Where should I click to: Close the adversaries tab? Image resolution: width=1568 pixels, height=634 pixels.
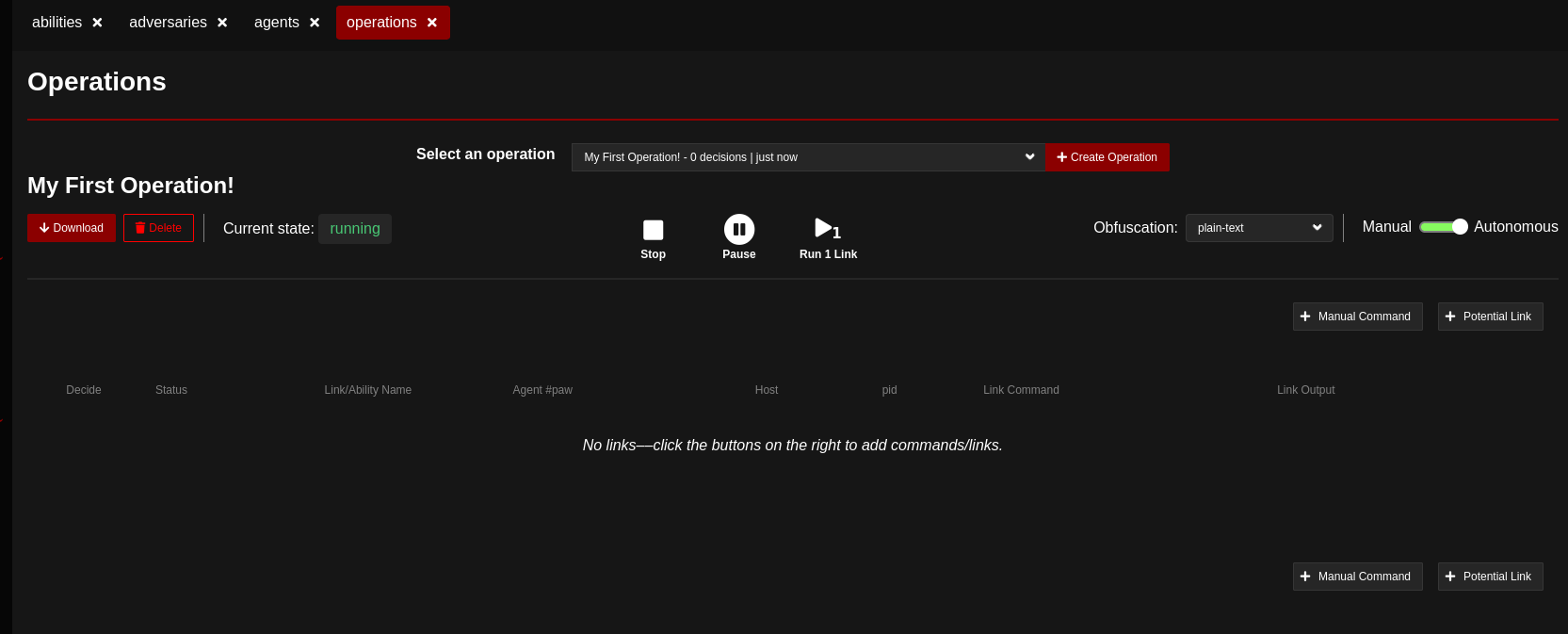(222, 23)
